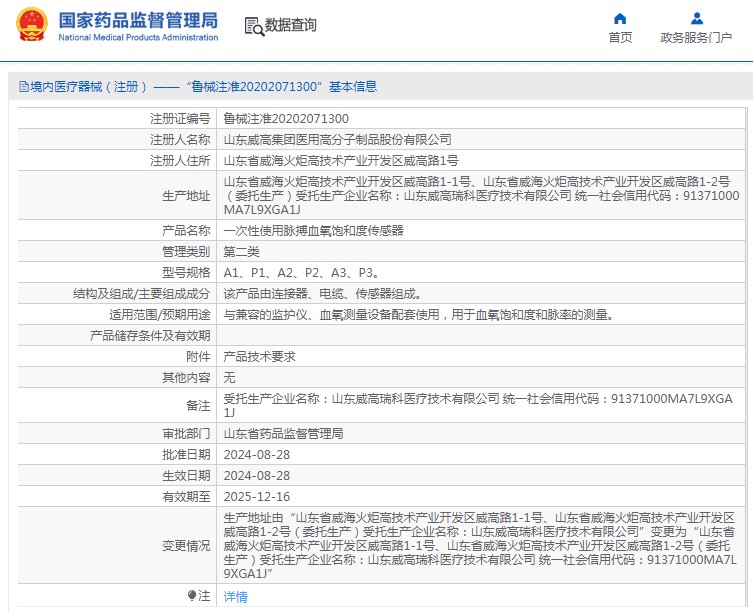Click the 产品名称 row label

pos(186,231)
